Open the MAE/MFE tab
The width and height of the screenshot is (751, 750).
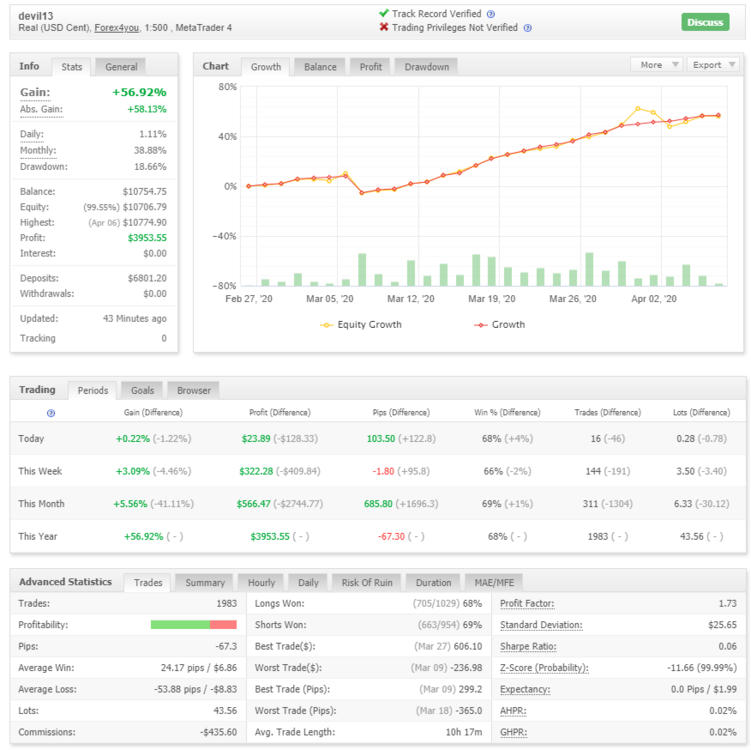494,582
